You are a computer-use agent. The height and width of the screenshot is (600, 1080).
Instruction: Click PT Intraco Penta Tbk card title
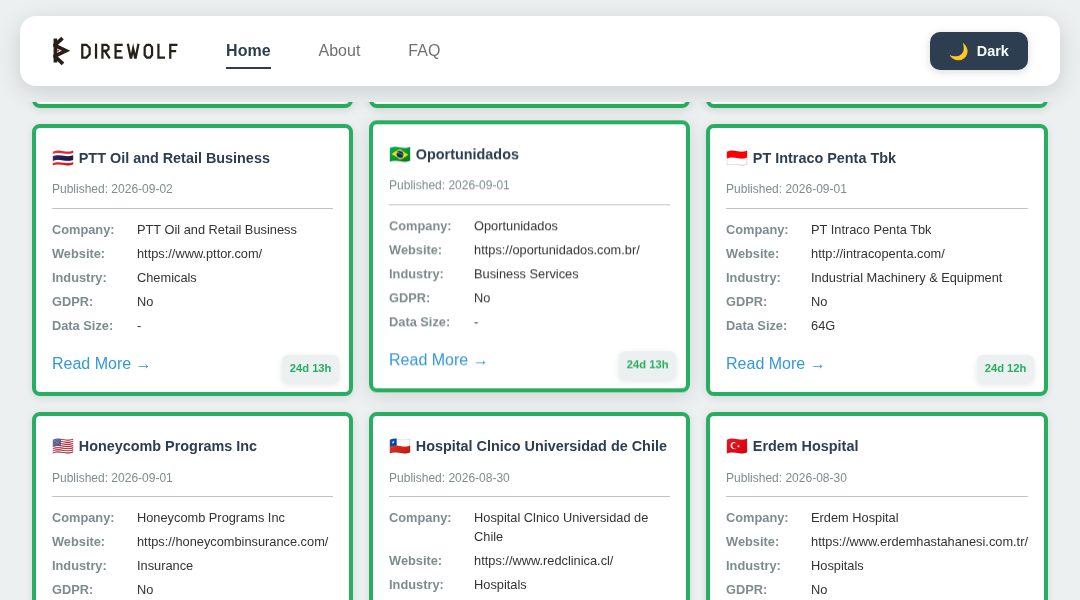[824, 158]
